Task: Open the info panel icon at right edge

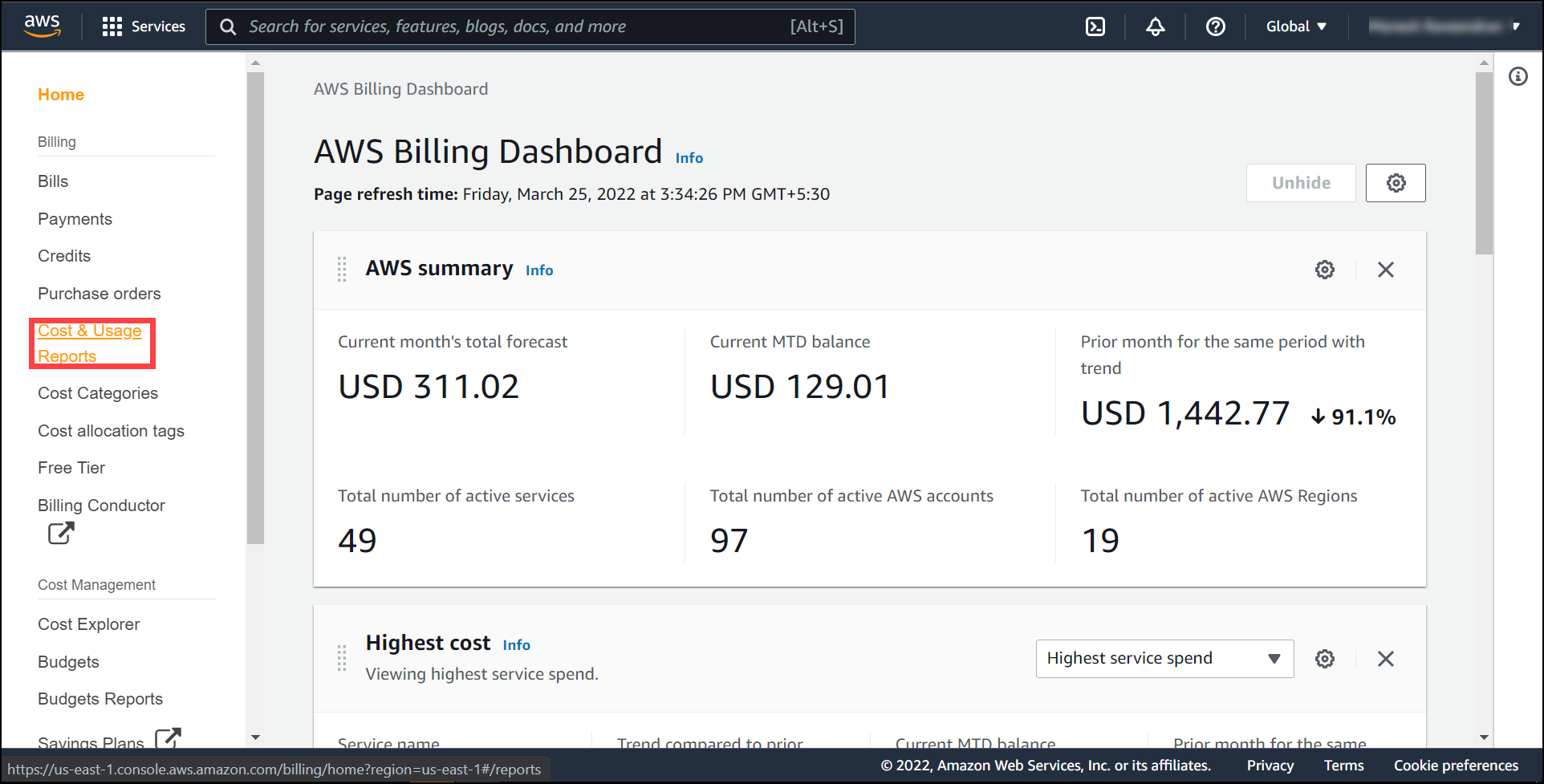Action: tap(1518, 76)
